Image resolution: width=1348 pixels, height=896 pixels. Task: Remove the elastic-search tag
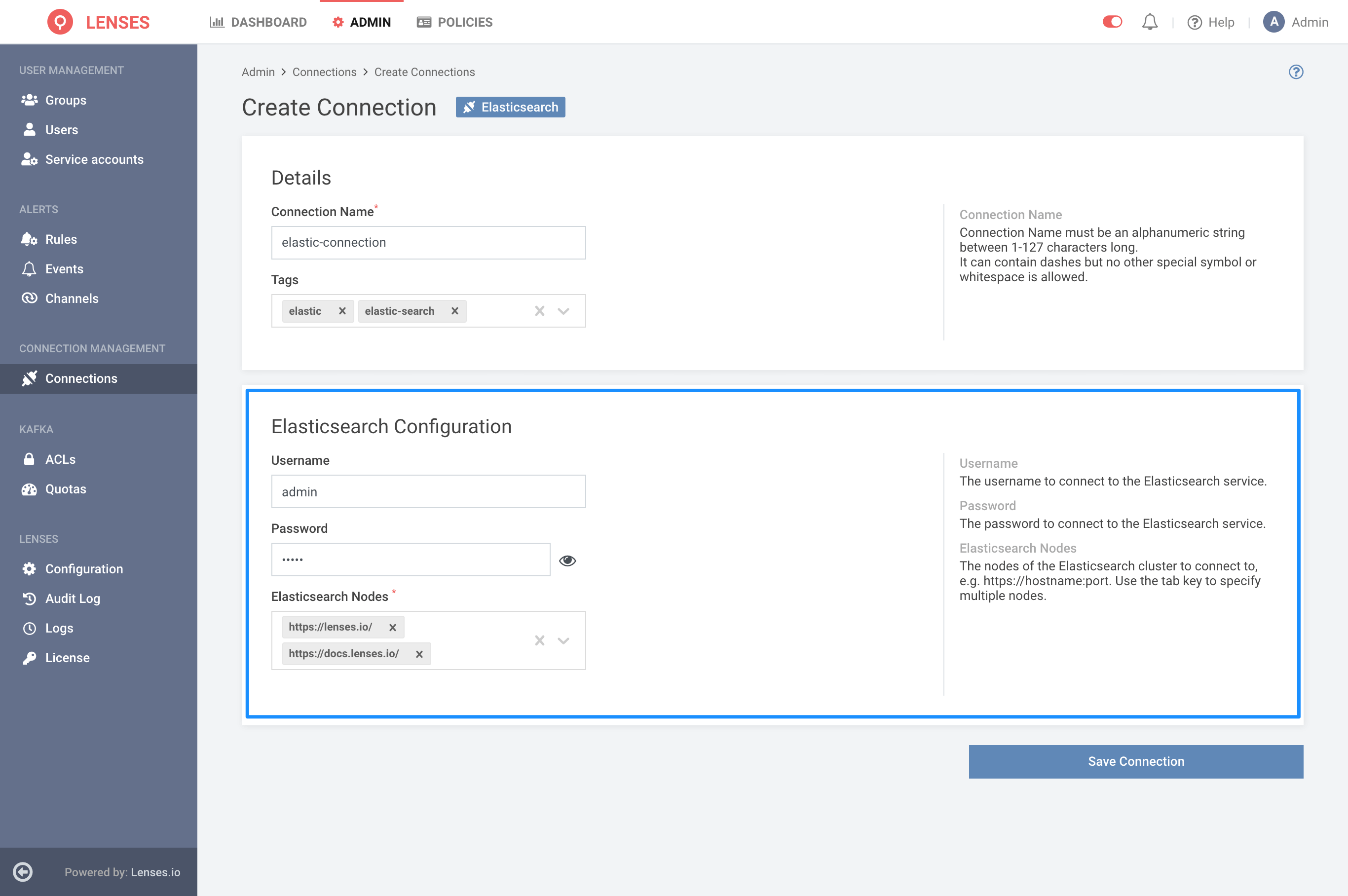455,311
